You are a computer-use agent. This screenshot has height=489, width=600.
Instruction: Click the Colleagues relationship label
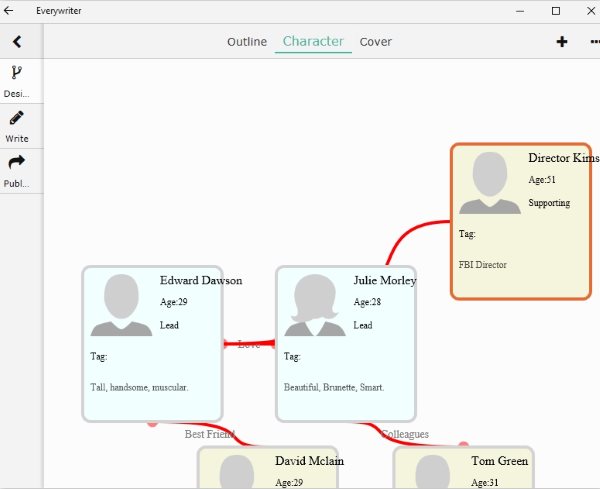405,434
